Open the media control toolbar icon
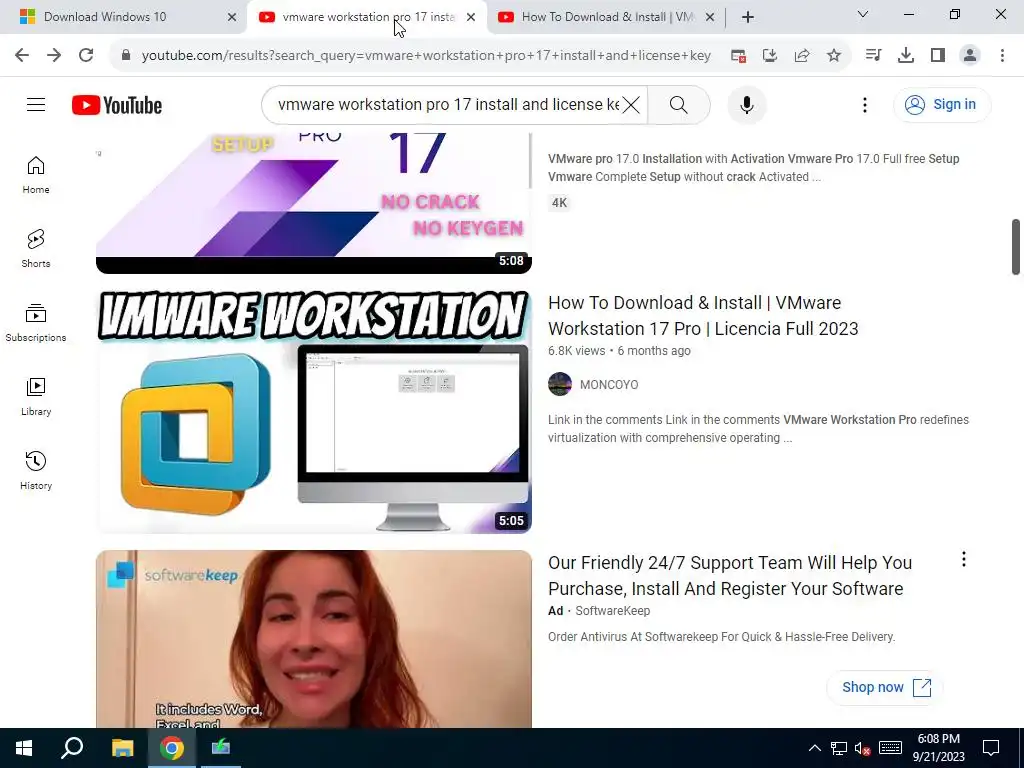The height and width of the screenshot is (768, 1024). [873, 56]
